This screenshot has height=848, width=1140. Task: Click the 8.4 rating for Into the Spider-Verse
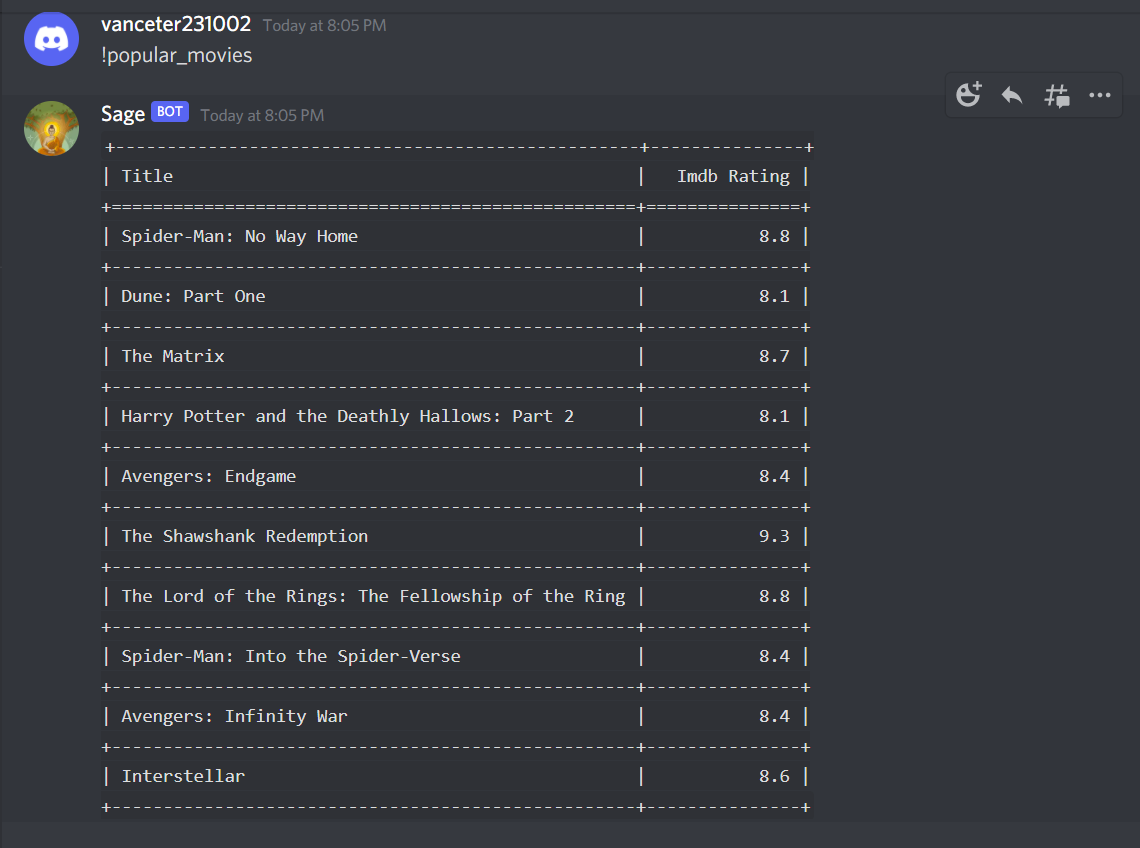coord(774,657)
